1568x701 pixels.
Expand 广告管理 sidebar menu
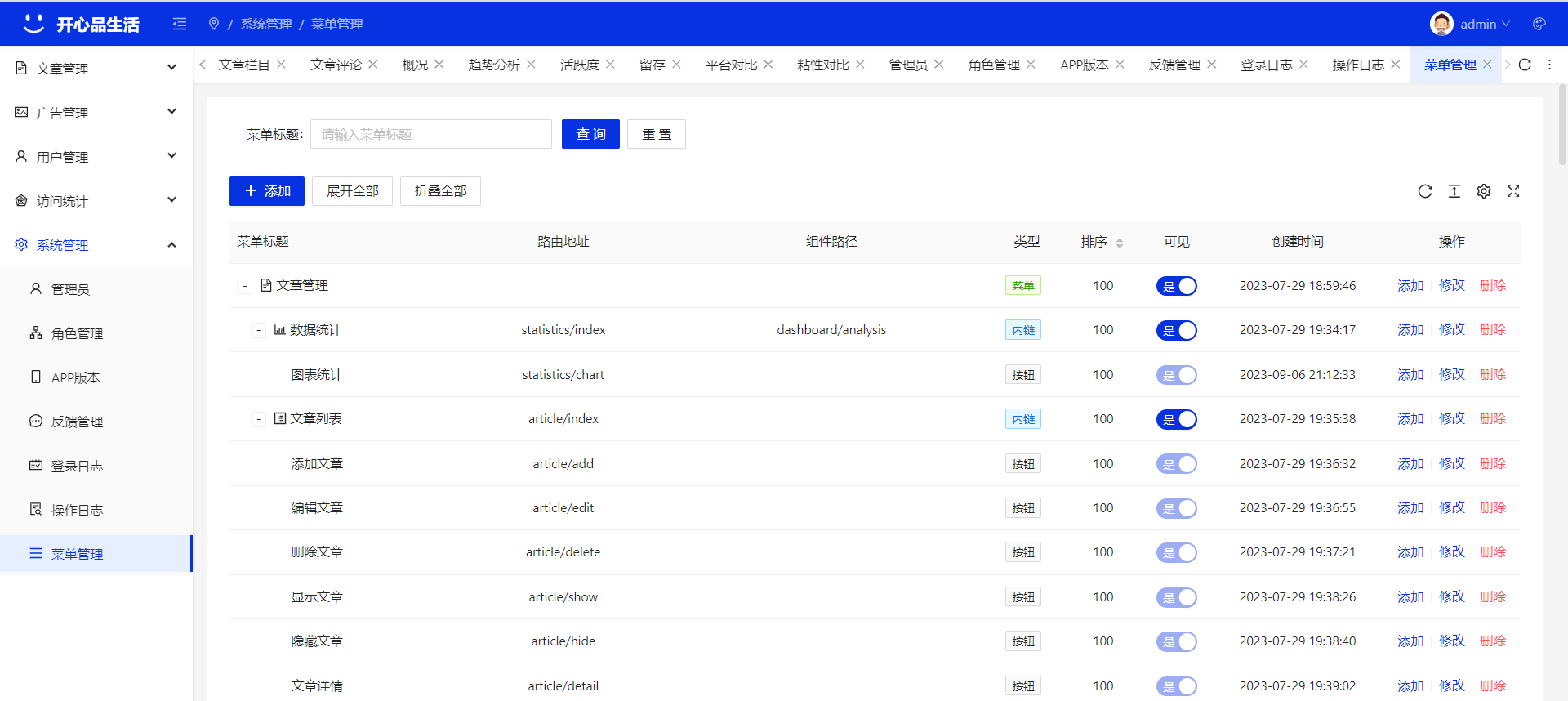(96, 112)
